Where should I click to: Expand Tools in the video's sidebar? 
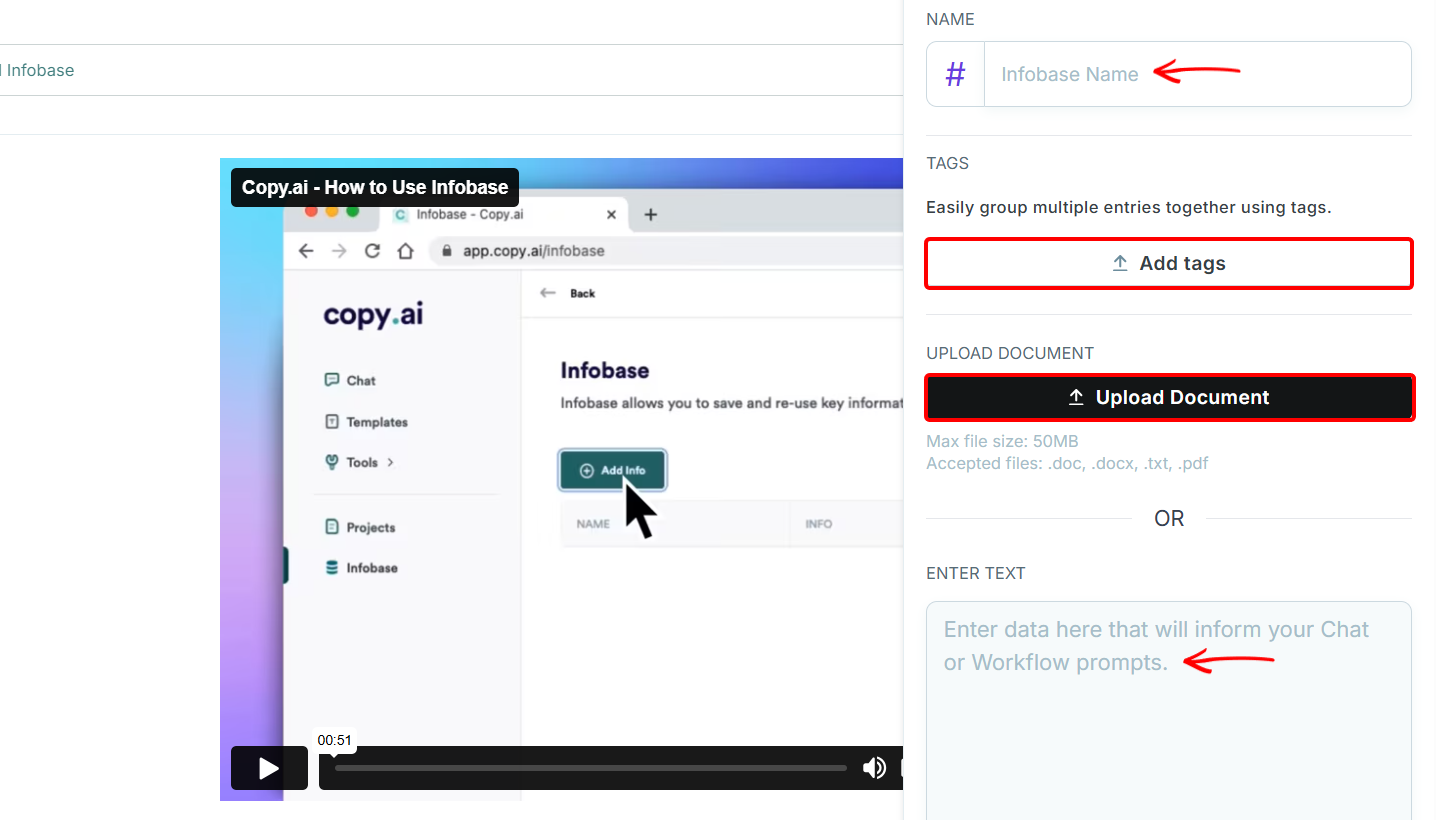pyautogui.click(x=360, y=462)
